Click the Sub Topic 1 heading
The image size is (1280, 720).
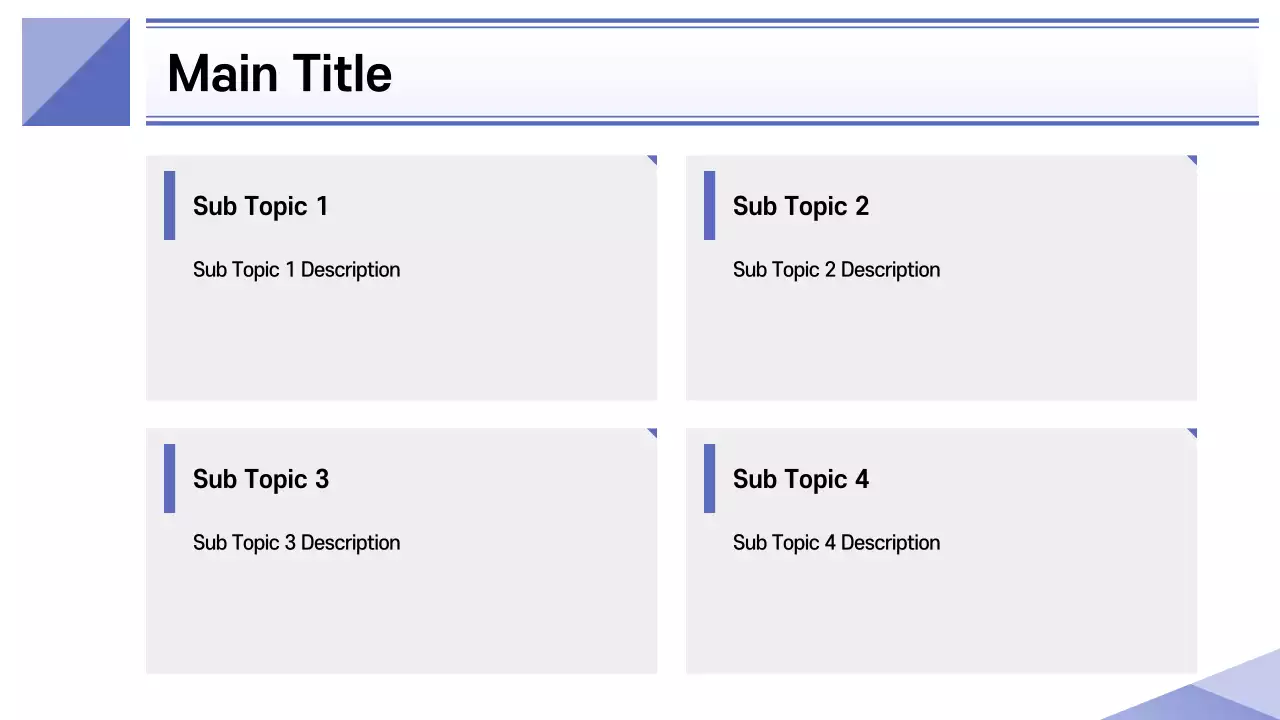tap(260, 206)
